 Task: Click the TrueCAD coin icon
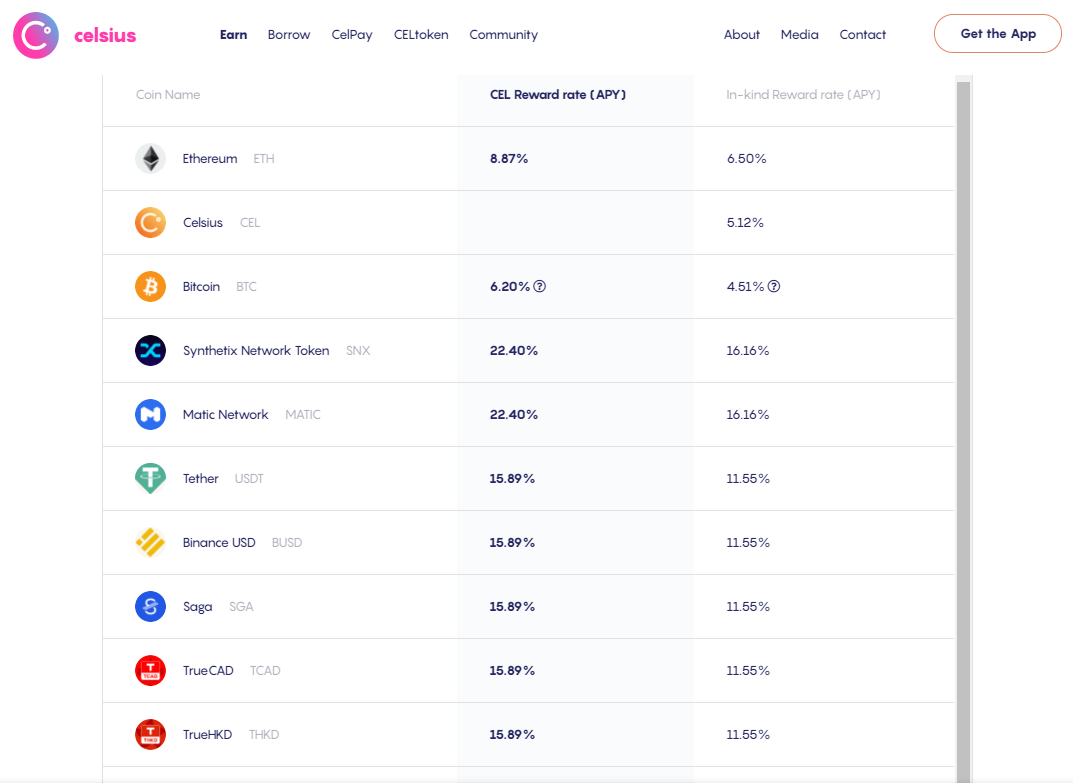tap(151, 671)
